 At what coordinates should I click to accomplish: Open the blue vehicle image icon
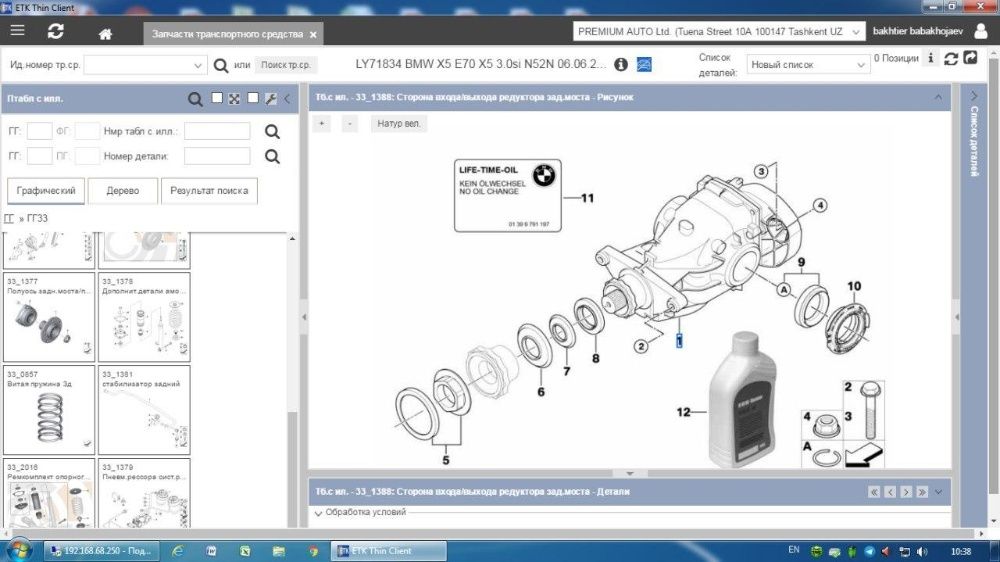tap(645, 64)
